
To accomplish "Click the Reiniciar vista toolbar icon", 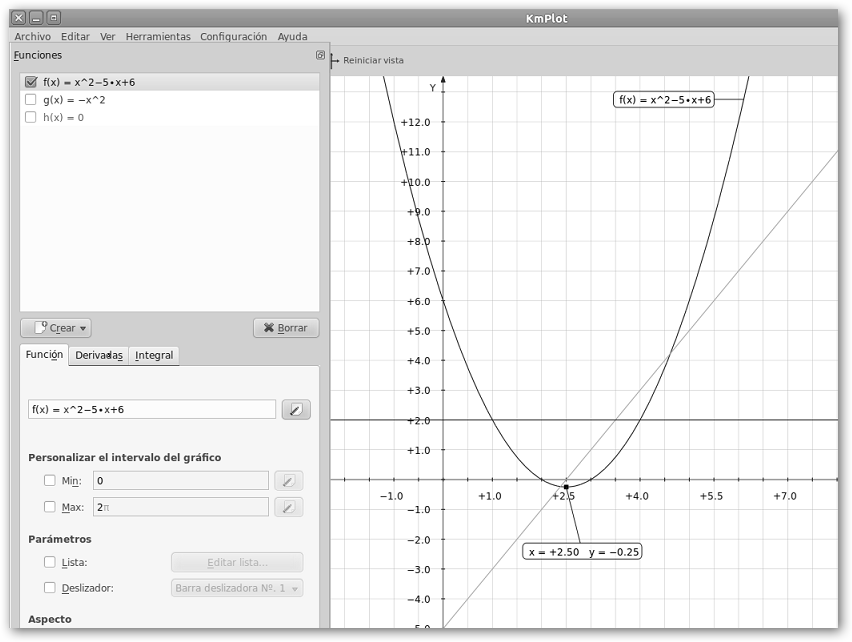I will tap(335, 61).
